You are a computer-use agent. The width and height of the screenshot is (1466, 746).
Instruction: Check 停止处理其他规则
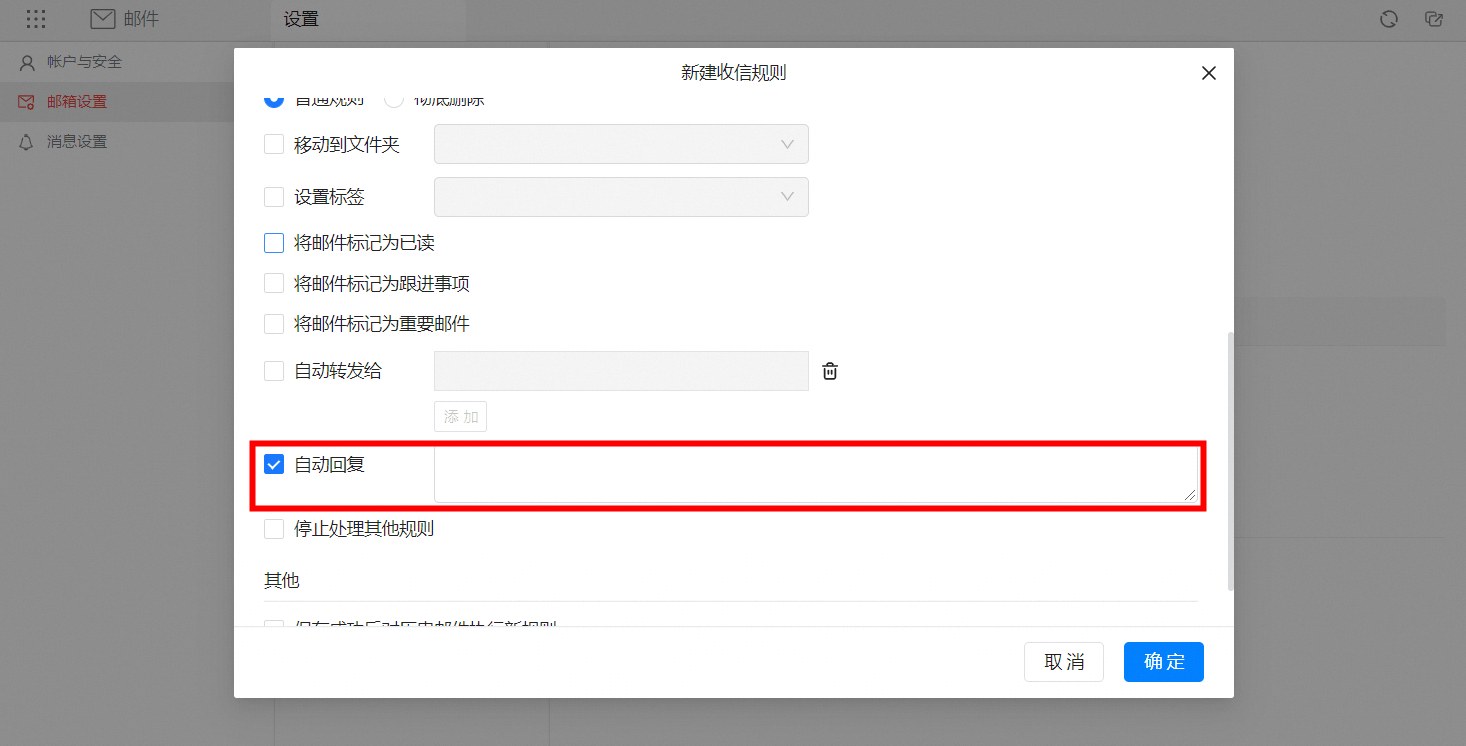[274, 529]
